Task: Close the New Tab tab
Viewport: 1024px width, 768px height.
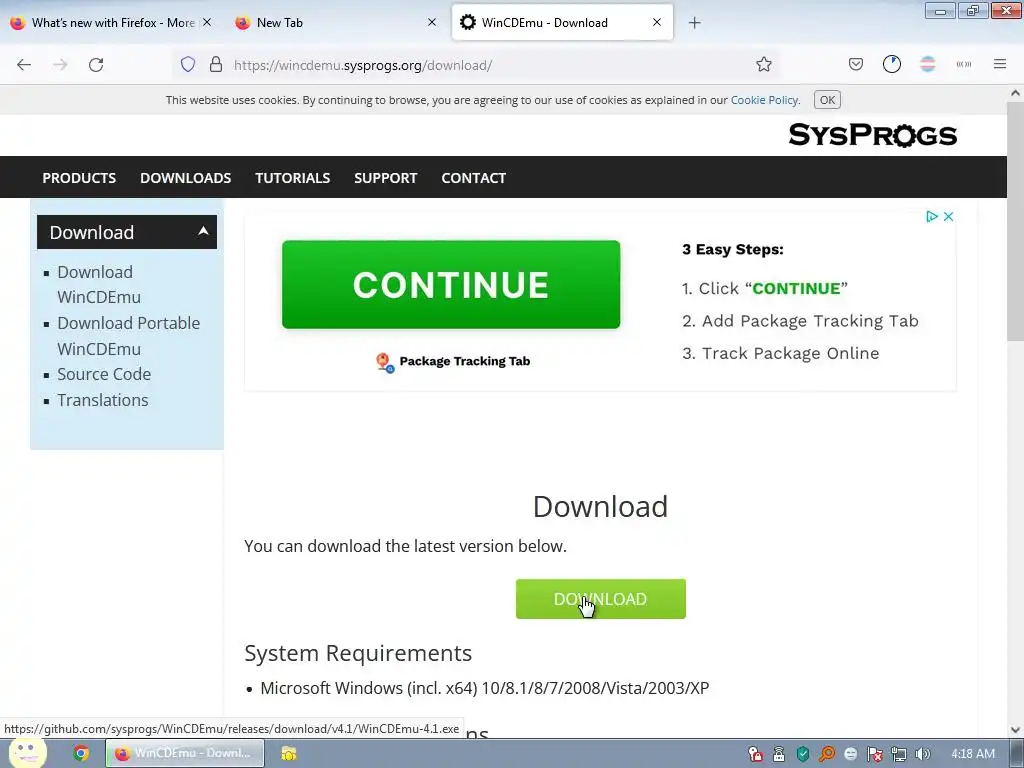Action: pos(432,22)
